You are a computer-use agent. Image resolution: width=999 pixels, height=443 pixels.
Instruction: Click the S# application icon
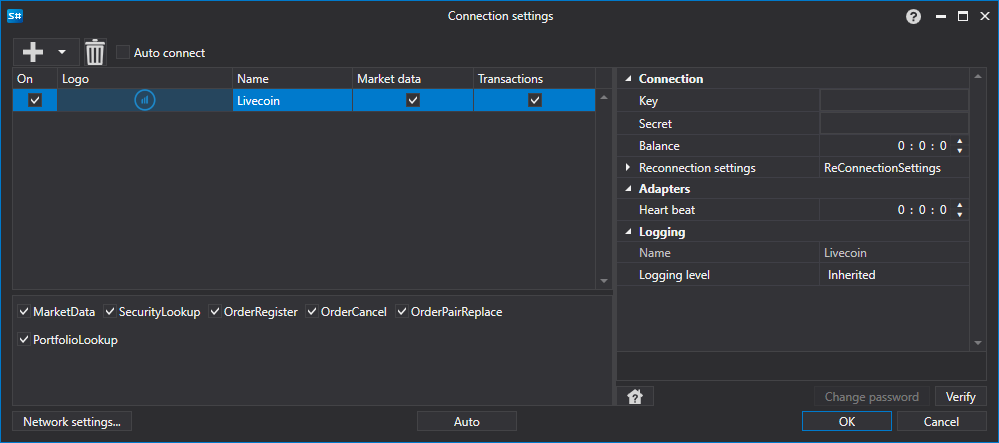(15, 16)
